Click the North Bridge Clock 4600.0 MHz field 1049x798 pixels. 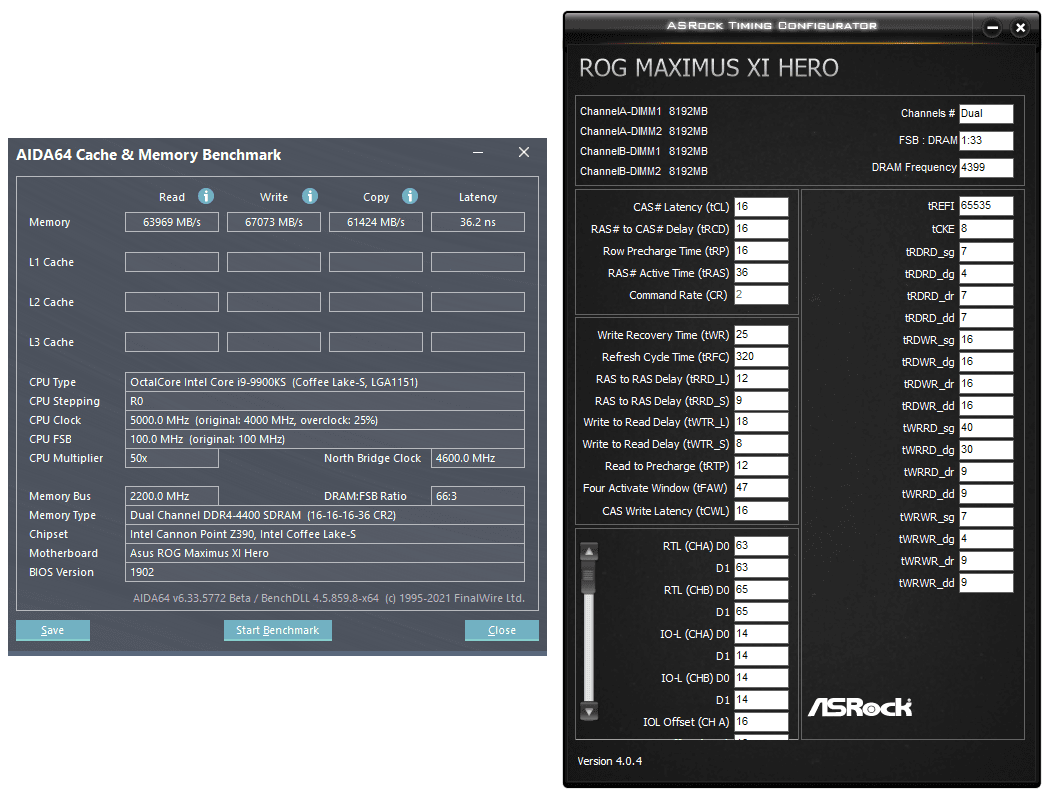478,458
